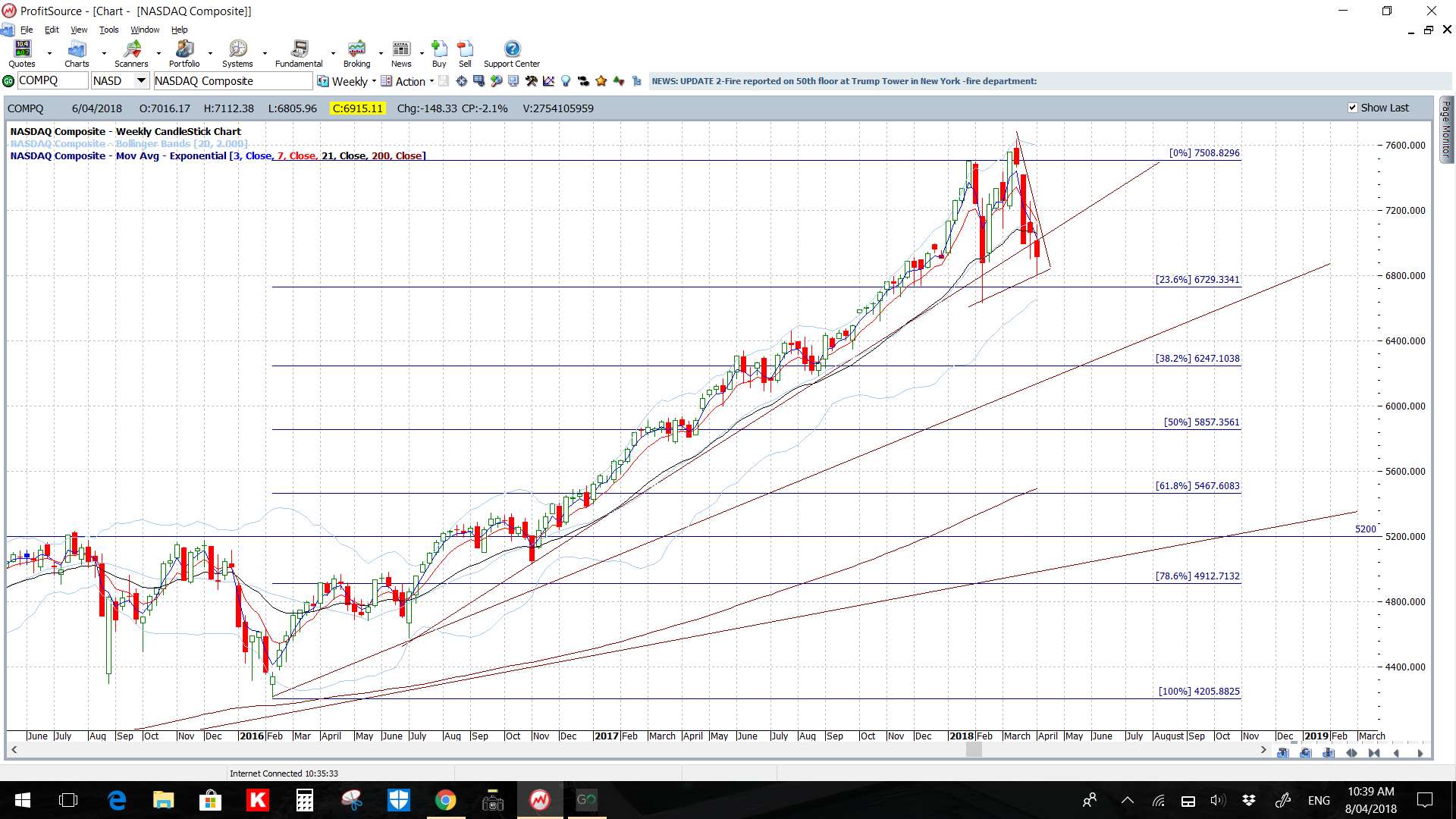Viewport: 1456px width, 819px height.
Task: Click the line chart indicator icon
Action: 548,81
